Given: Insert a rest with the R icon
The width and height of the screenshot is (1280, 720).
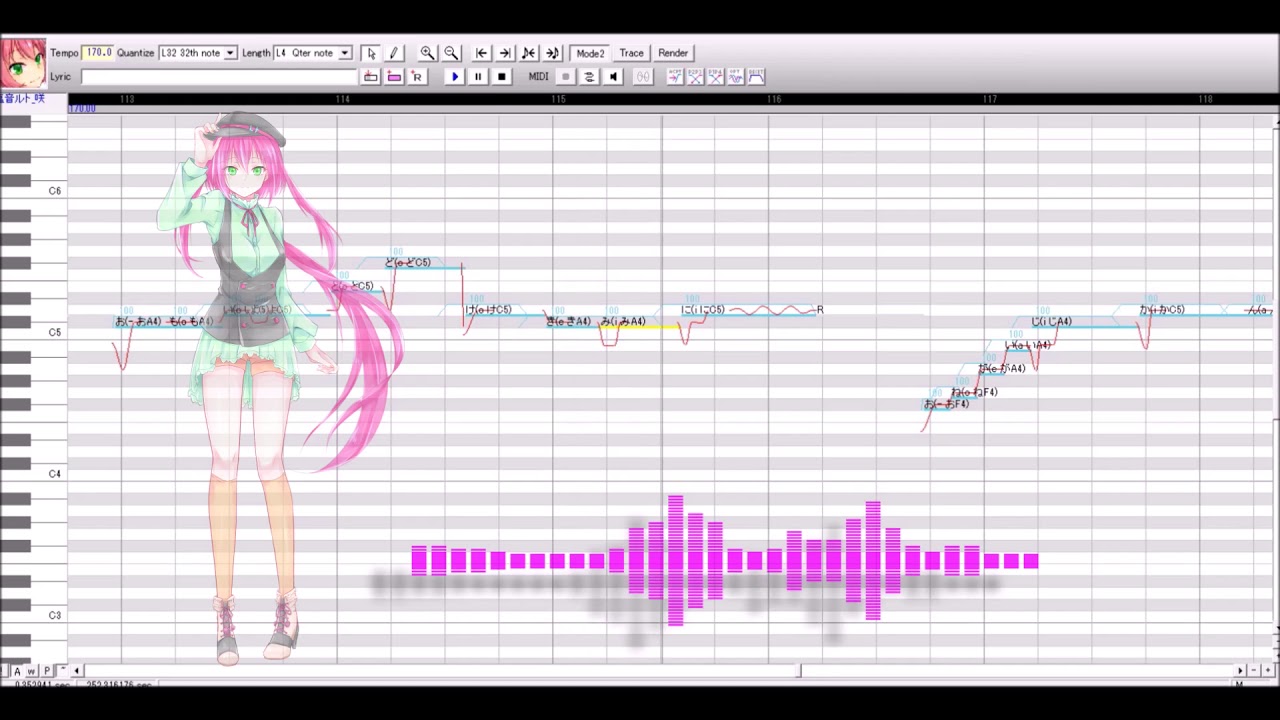Looking at the screenshot, I should click(417, 77).
